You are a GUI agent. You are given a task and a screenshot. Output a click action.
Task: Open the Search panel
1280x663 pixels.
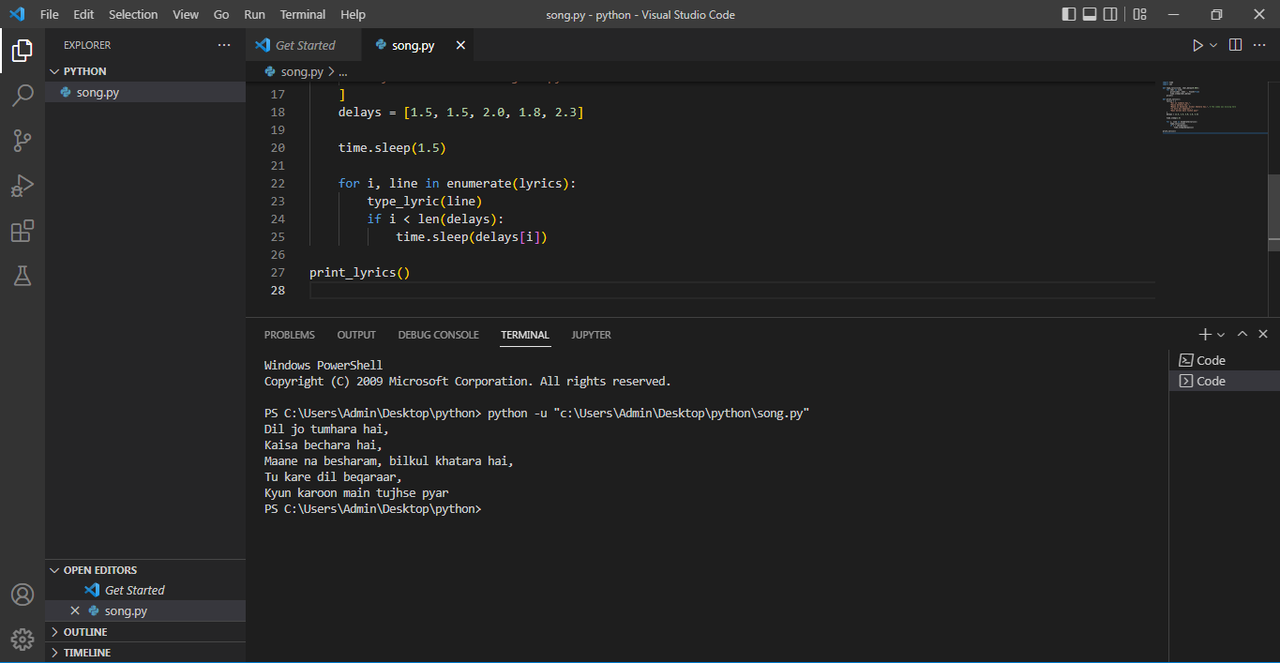[22, 94]
